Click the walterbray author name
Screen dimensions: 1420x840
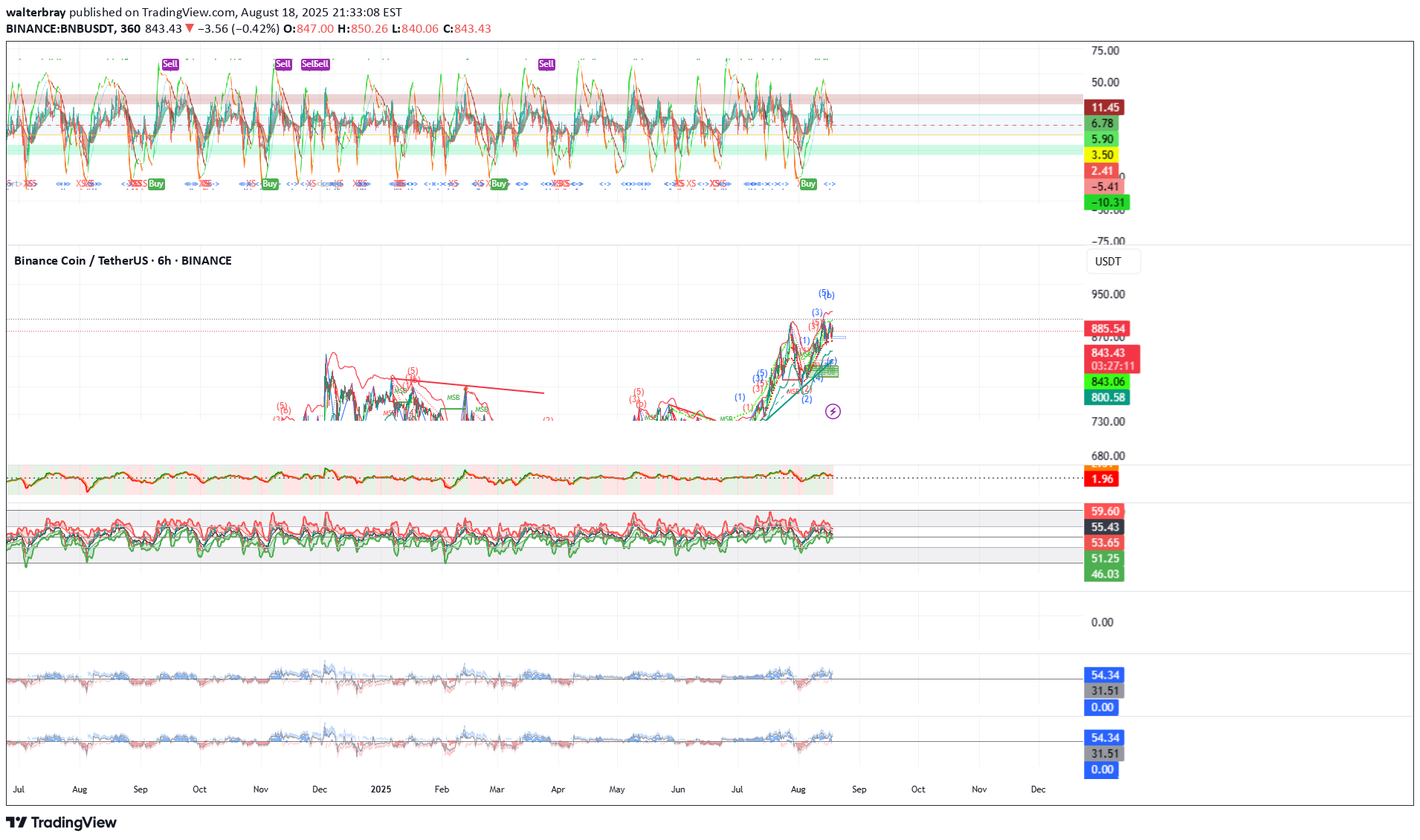36,13
